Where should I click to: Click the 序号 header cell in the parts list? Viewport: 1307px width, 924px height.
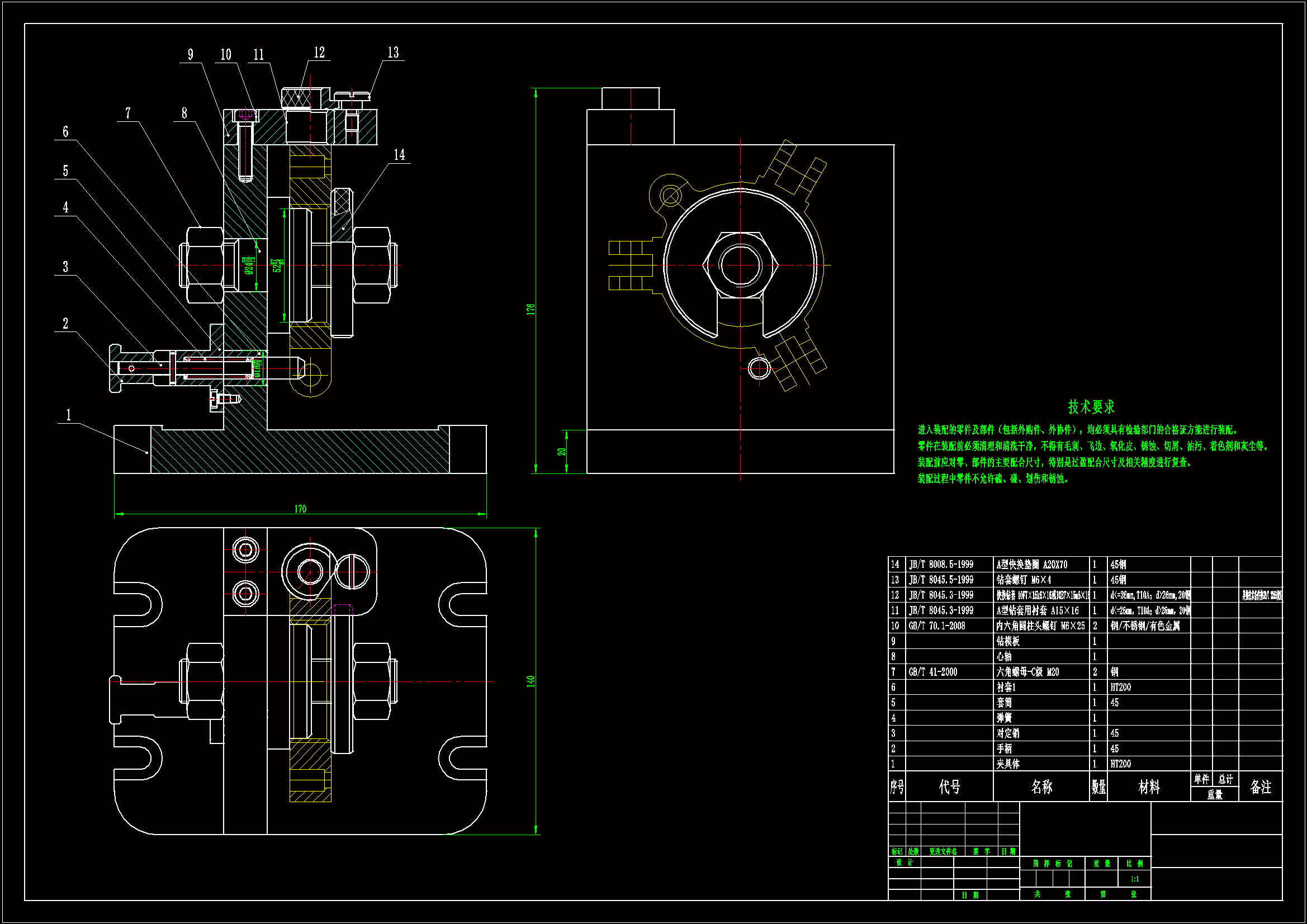pos(897,788)
